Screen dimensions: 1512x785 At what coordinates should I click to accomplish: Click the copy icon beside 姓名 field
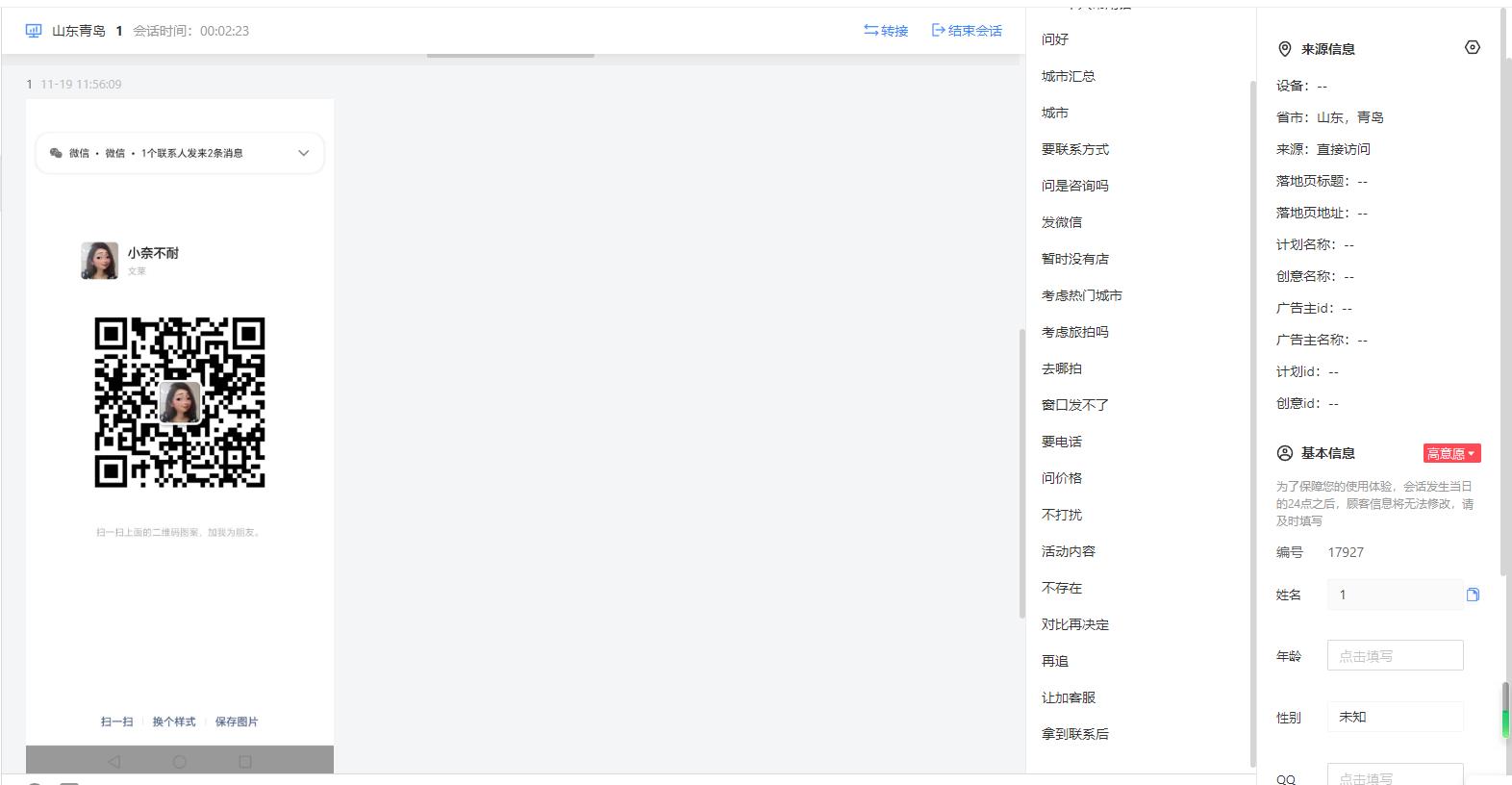click(1473, 595)
